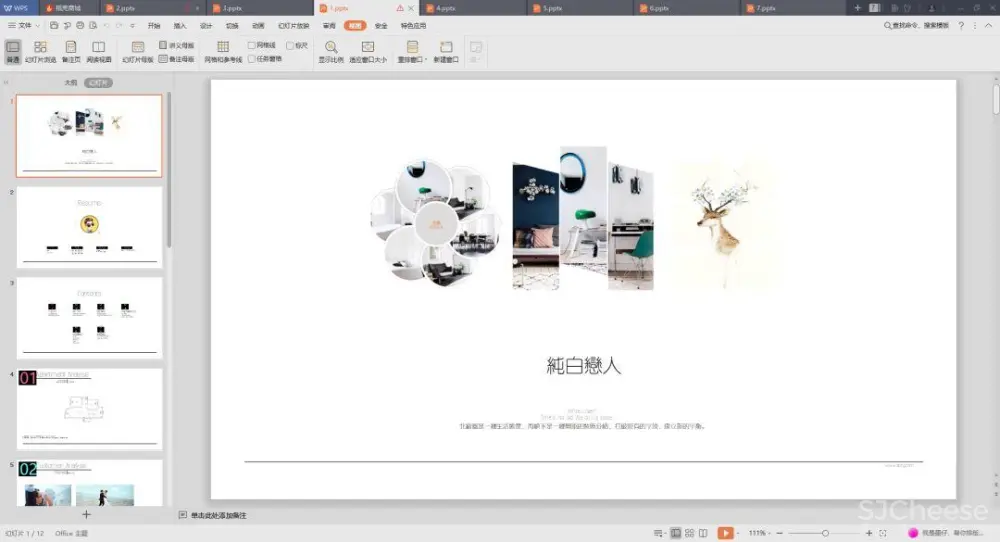Open the 111% zoom level dropdown
1000x542 pixels.
pos(759,532)
